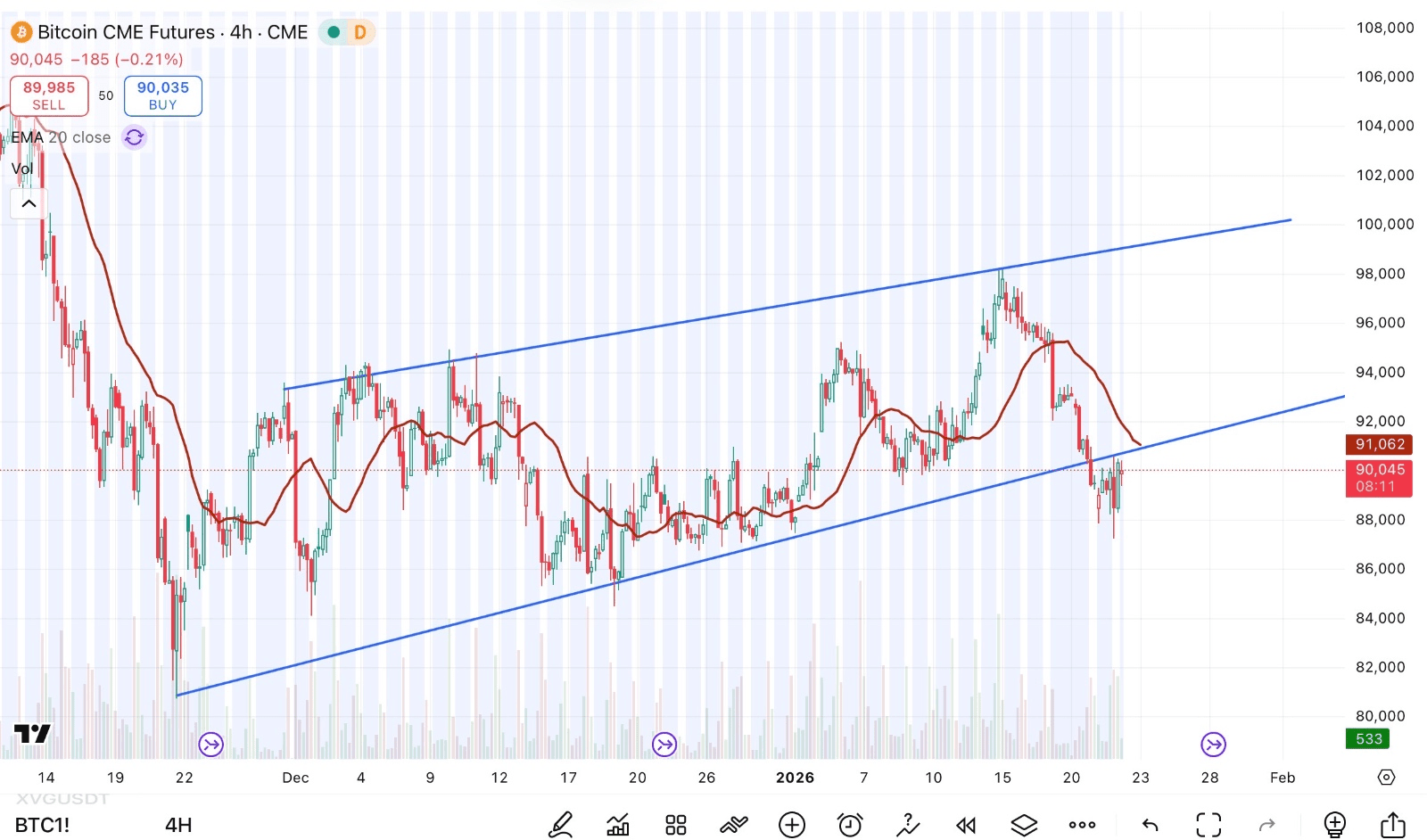
Task: Tap the orange Bitcoin logo icon
Action: [x=21, y=33]
